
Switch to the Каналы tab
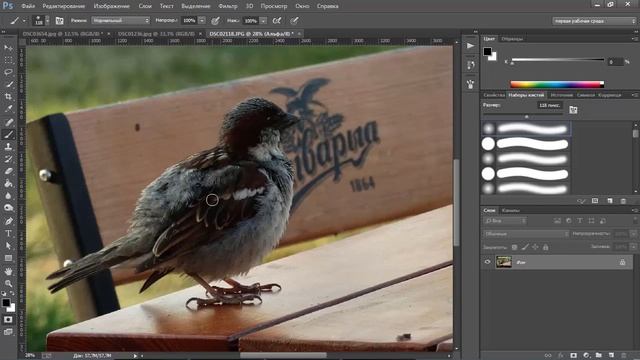[511, 210]
